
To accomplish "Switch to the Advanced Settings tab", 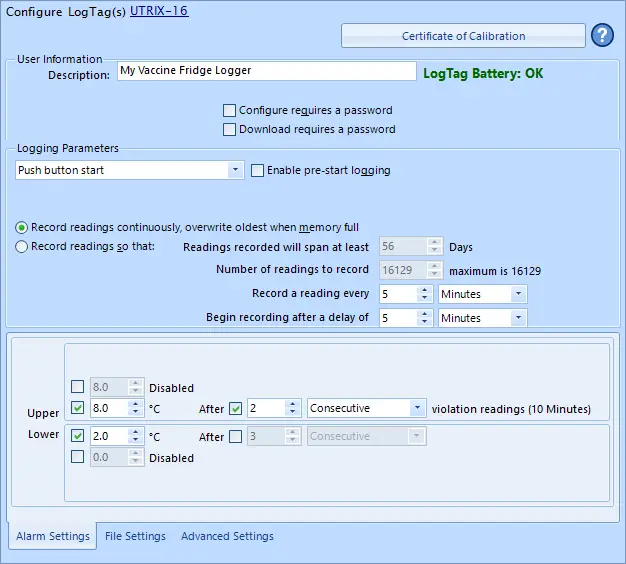I will 227,536.
